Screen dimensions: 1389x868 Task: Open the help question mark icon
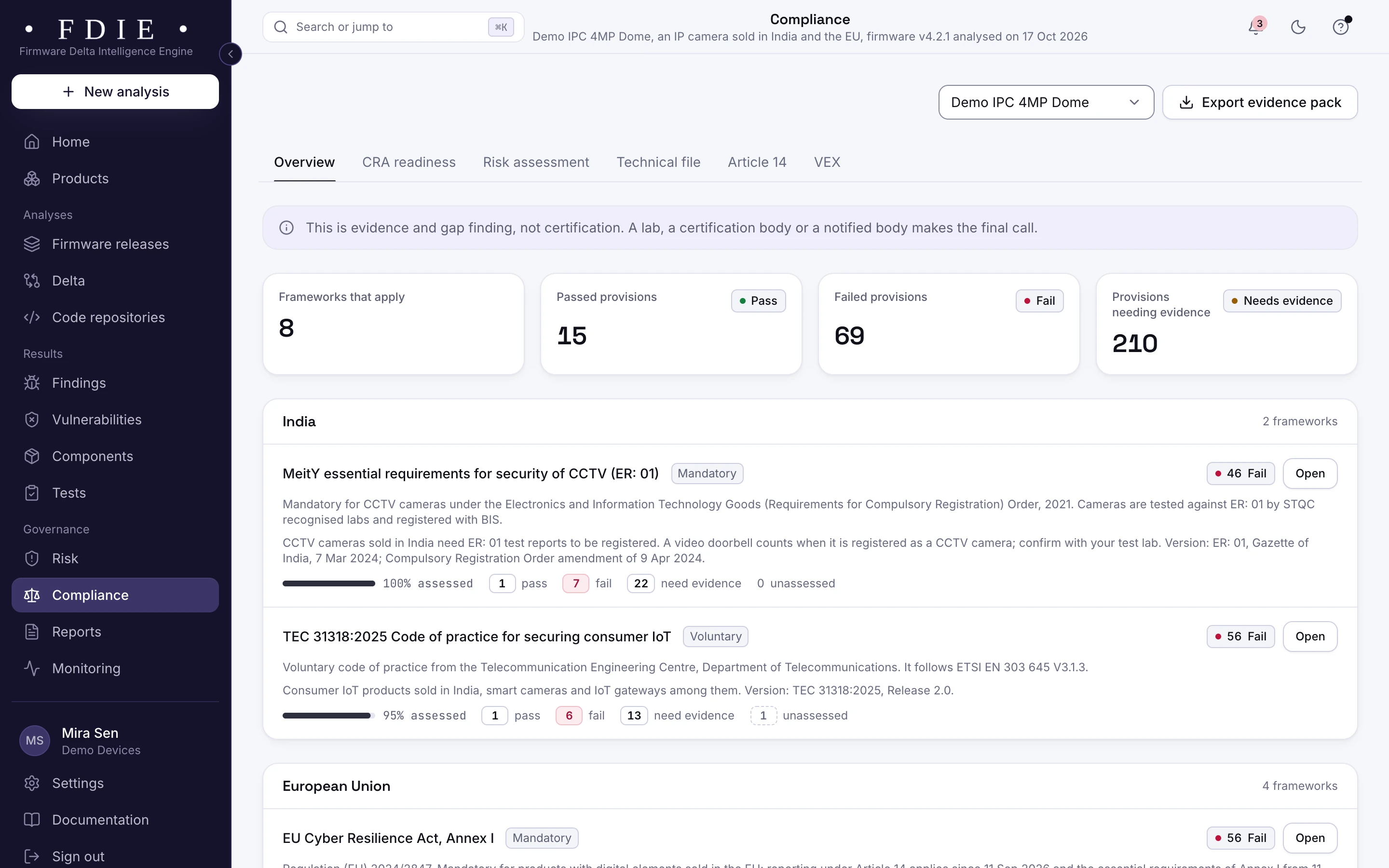click(x=1341, y=27)
